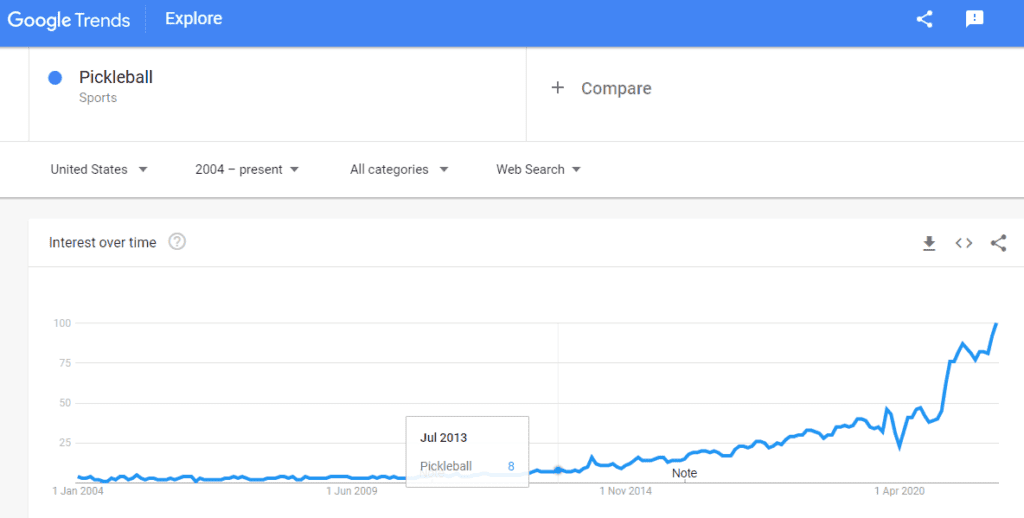Download the interest over time CSV
Viewport: 1024px width, 518px height.
929,243
